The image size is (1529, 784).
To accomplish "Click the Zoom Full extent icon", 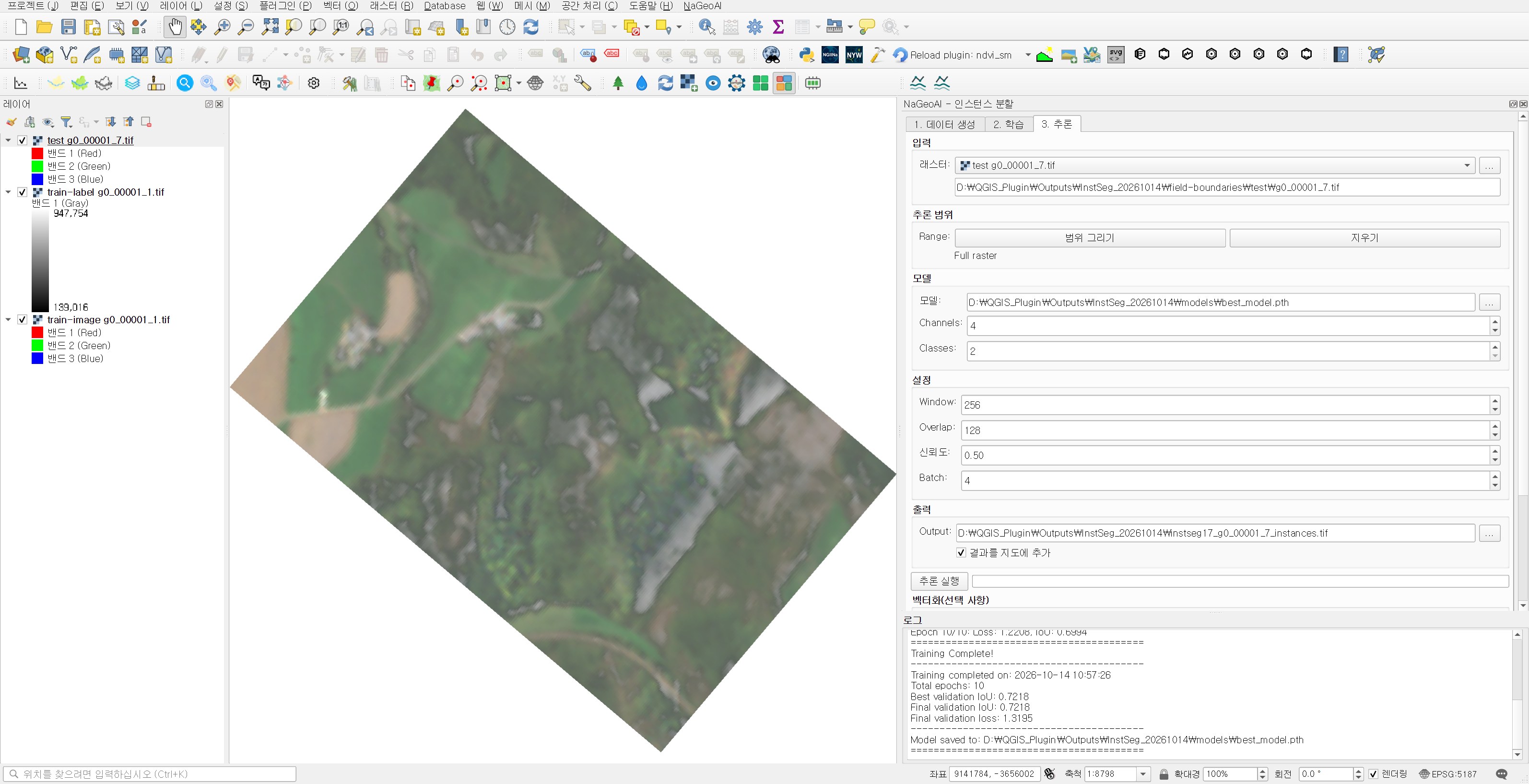I will [270, 27].
